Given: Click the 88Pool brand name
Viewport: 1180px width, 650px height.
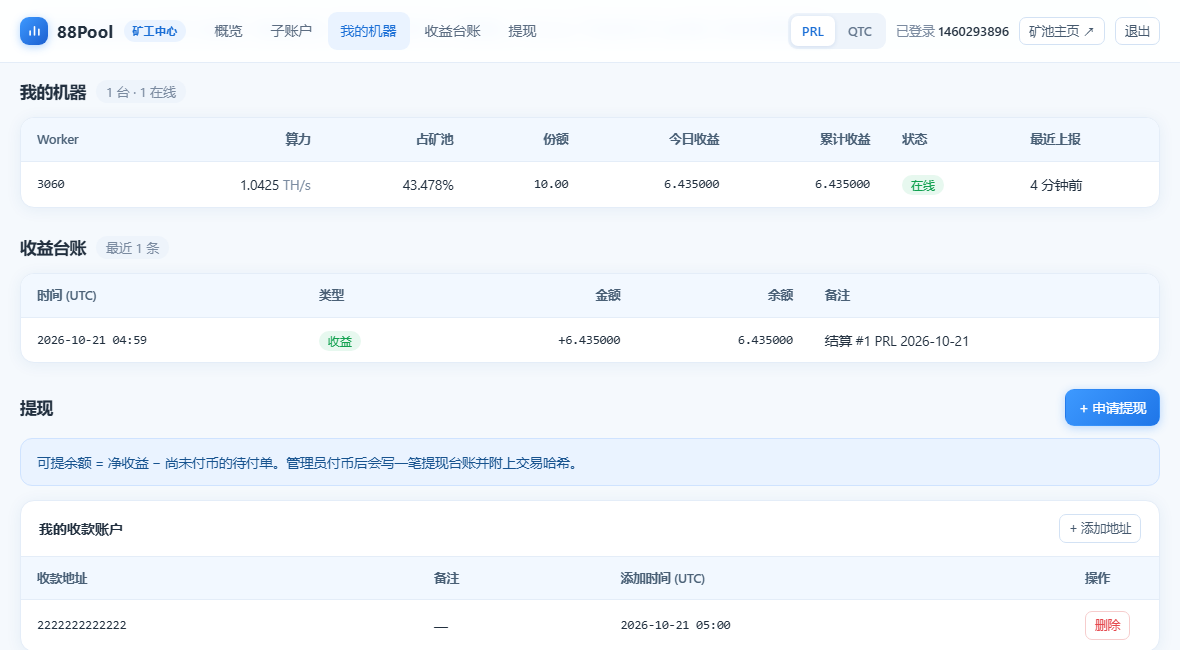Looking at the screenshot, I should 85,32.
